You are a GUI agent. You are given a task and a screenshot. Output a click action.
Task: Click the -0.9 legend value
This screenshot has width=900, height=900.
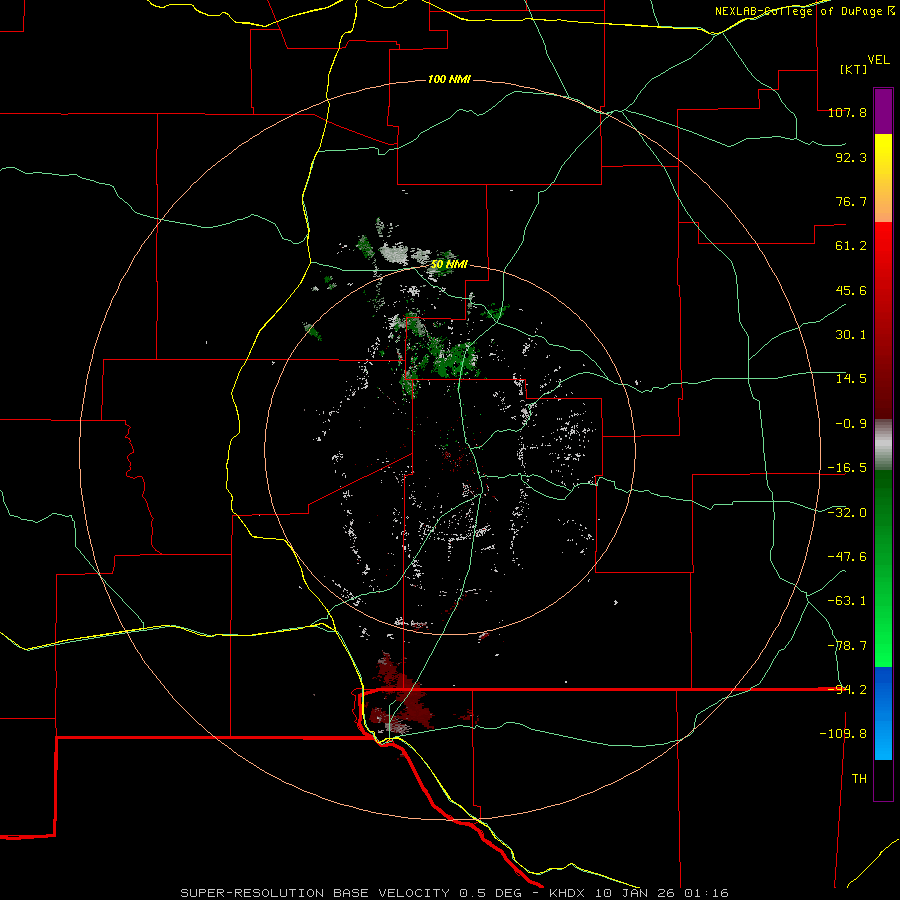pyautogui.click(x=851, y=424)
